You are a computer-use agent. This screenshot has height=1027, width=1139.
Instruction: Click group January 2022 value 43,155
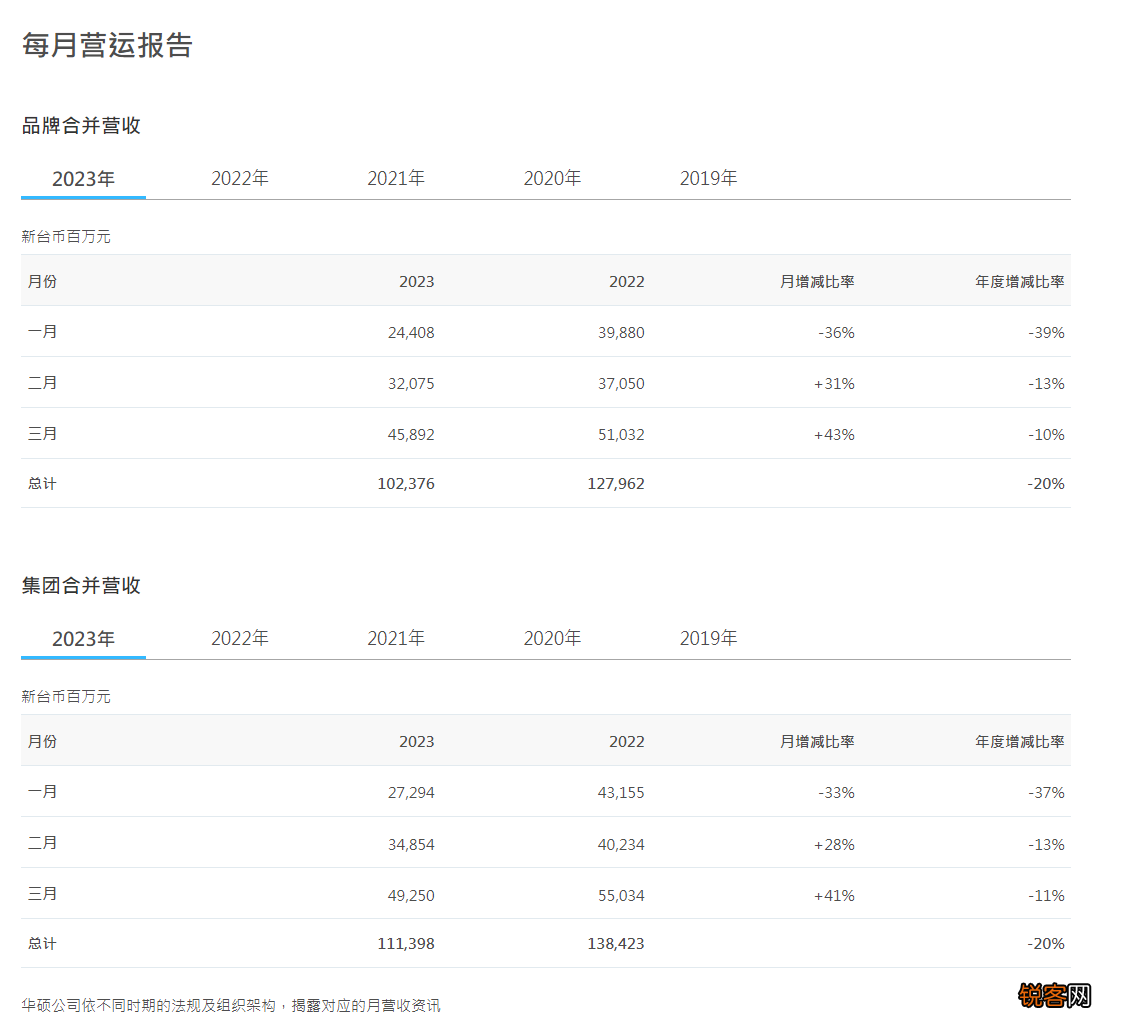(621, 792)
